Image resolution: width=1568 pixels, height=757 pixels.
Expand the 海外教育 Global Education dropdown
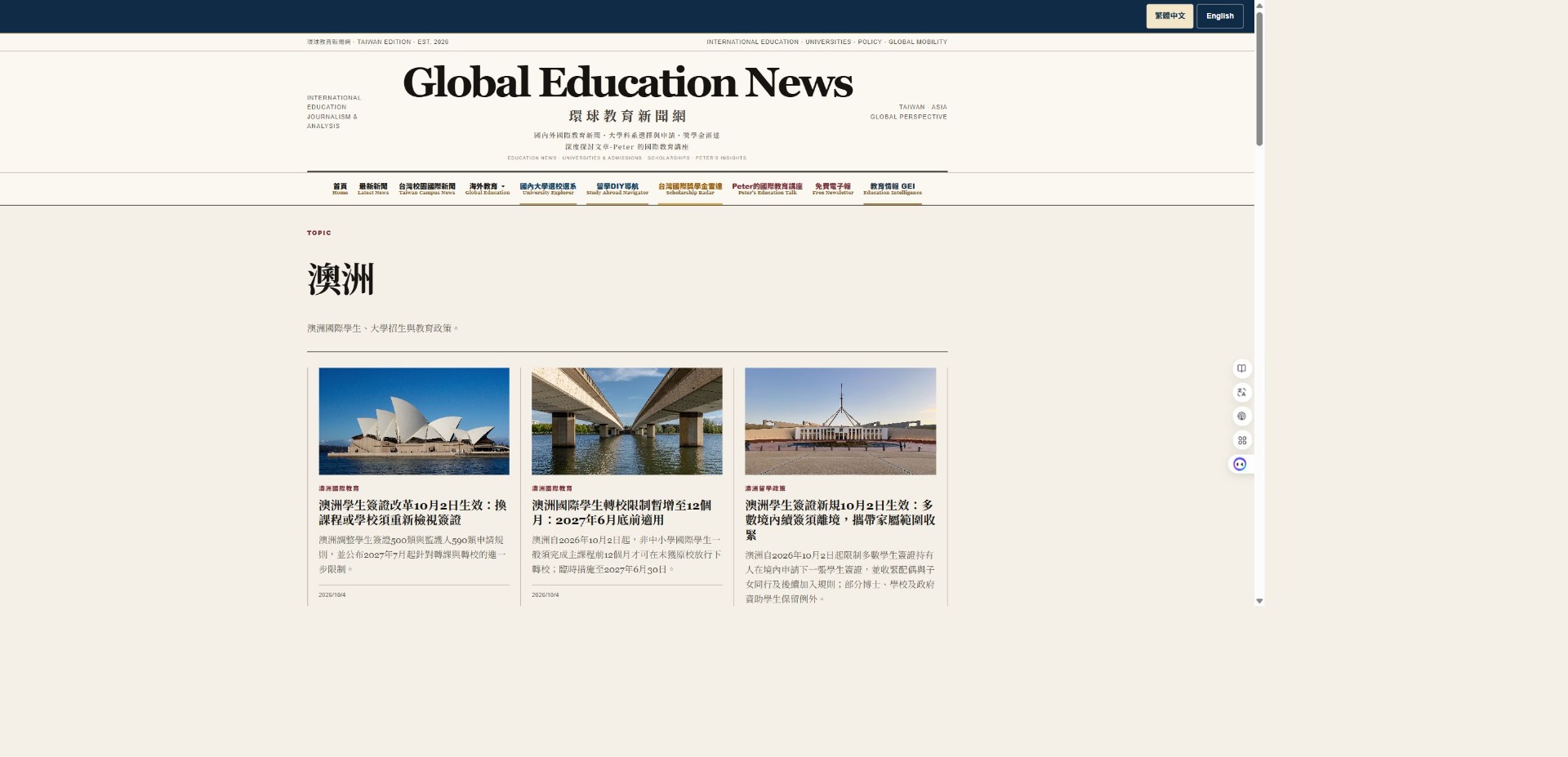(x=488, y=189)
